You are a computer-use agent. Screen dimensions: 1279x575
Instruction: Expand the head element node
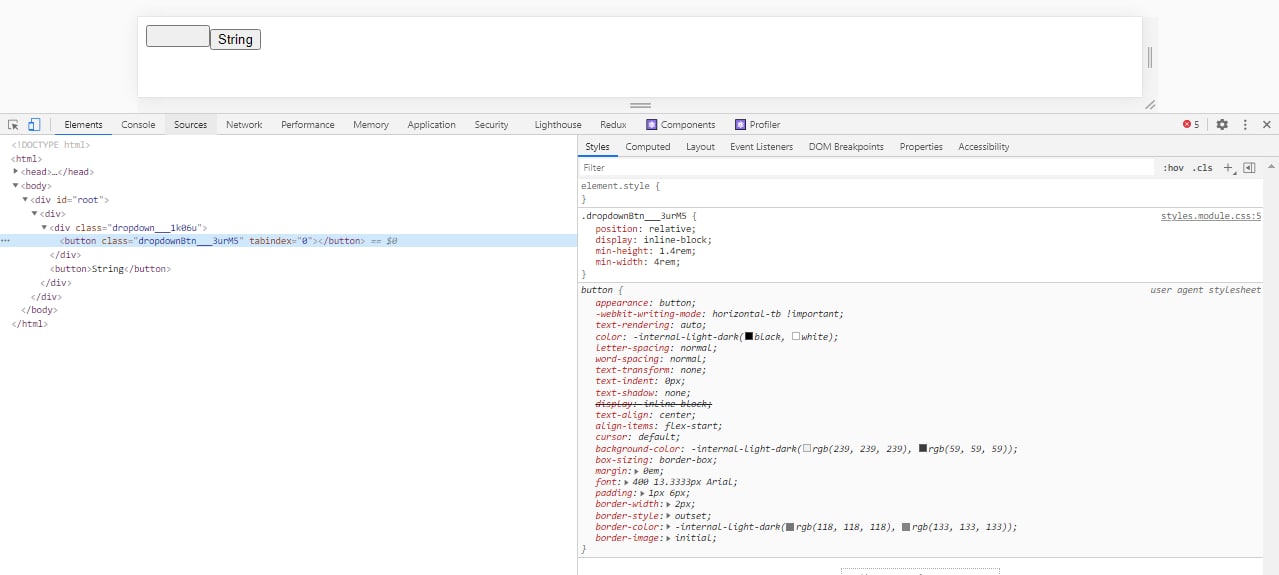click(16, 172)
